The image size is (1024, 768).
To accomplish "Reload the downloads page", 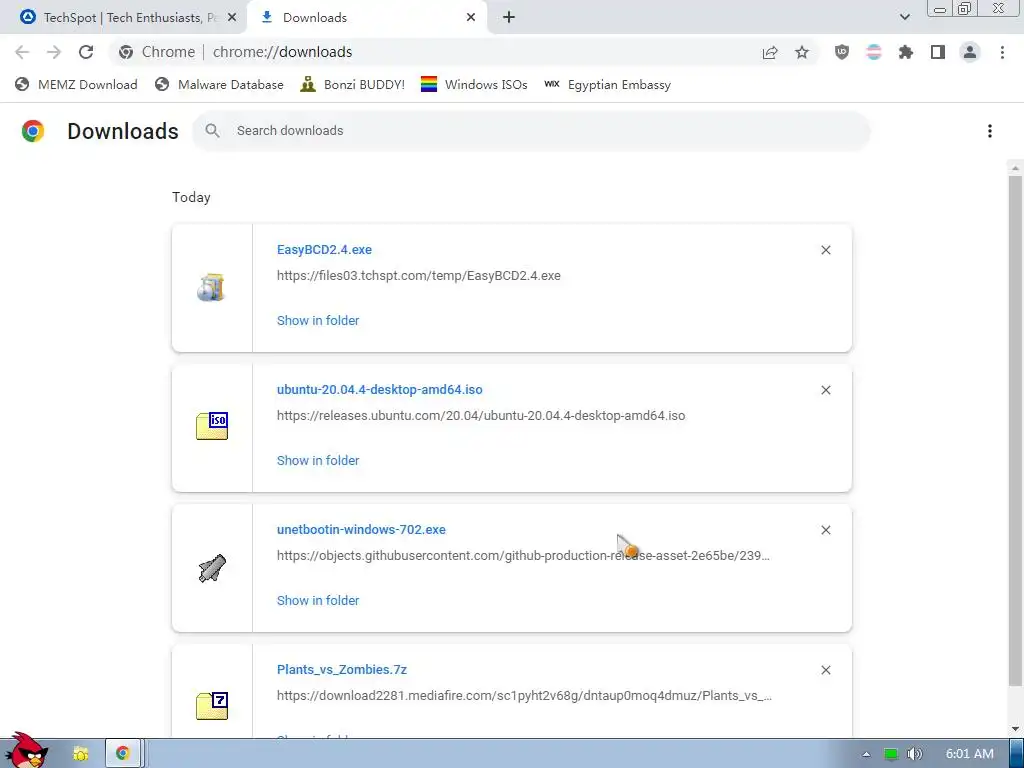I will (86, 52).
